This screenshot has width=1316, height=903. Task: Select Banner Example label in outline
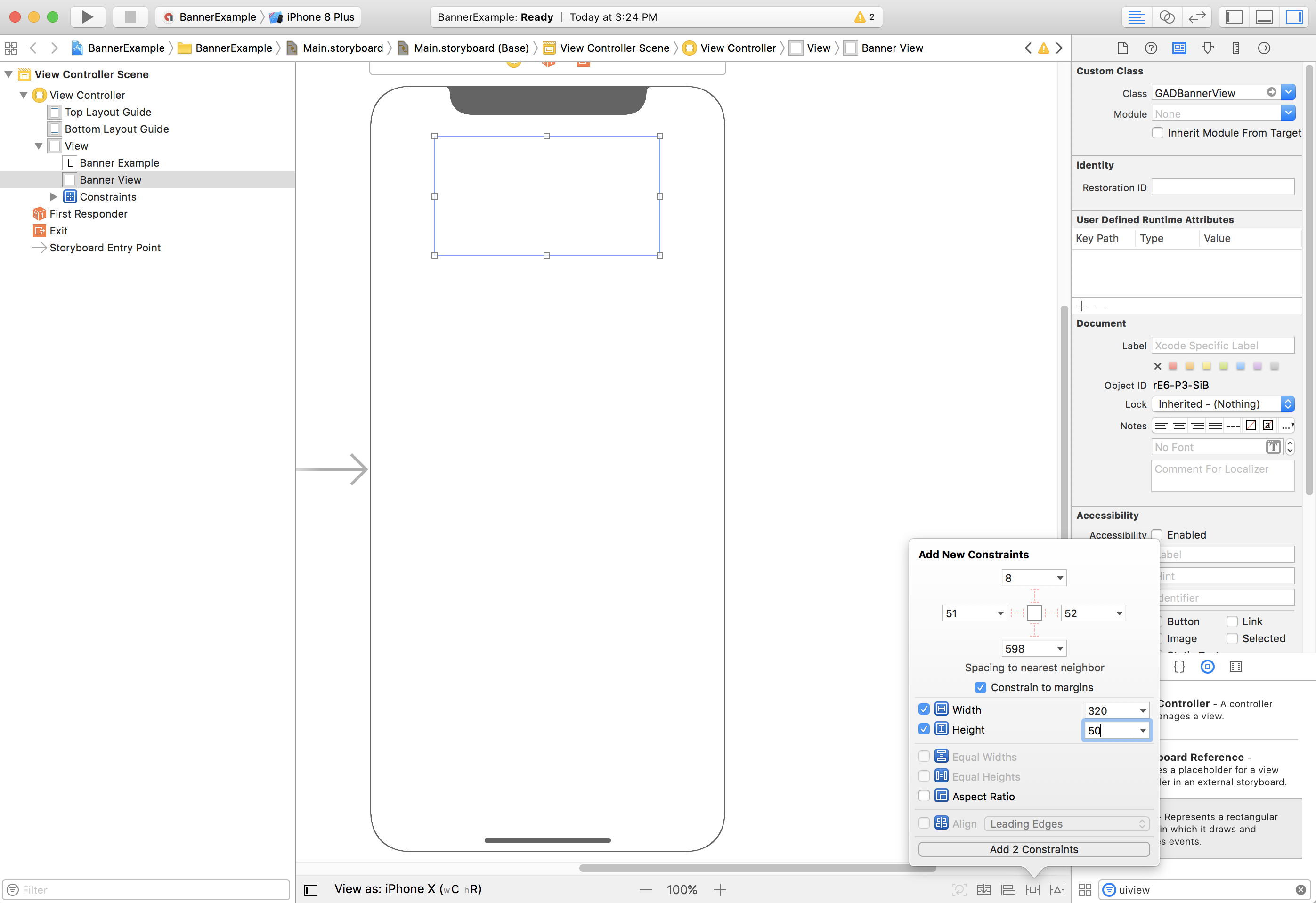[119, 163]
